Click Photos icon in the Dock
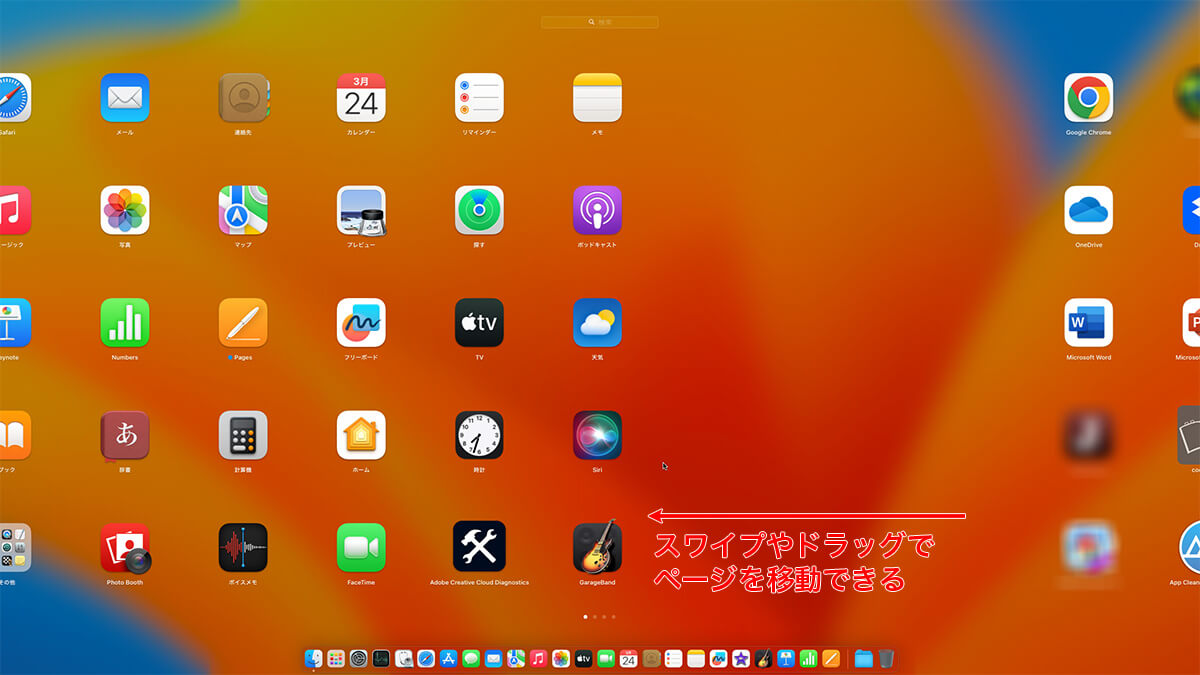This screenshot has width=1200, height=675. tap(561, 658)
